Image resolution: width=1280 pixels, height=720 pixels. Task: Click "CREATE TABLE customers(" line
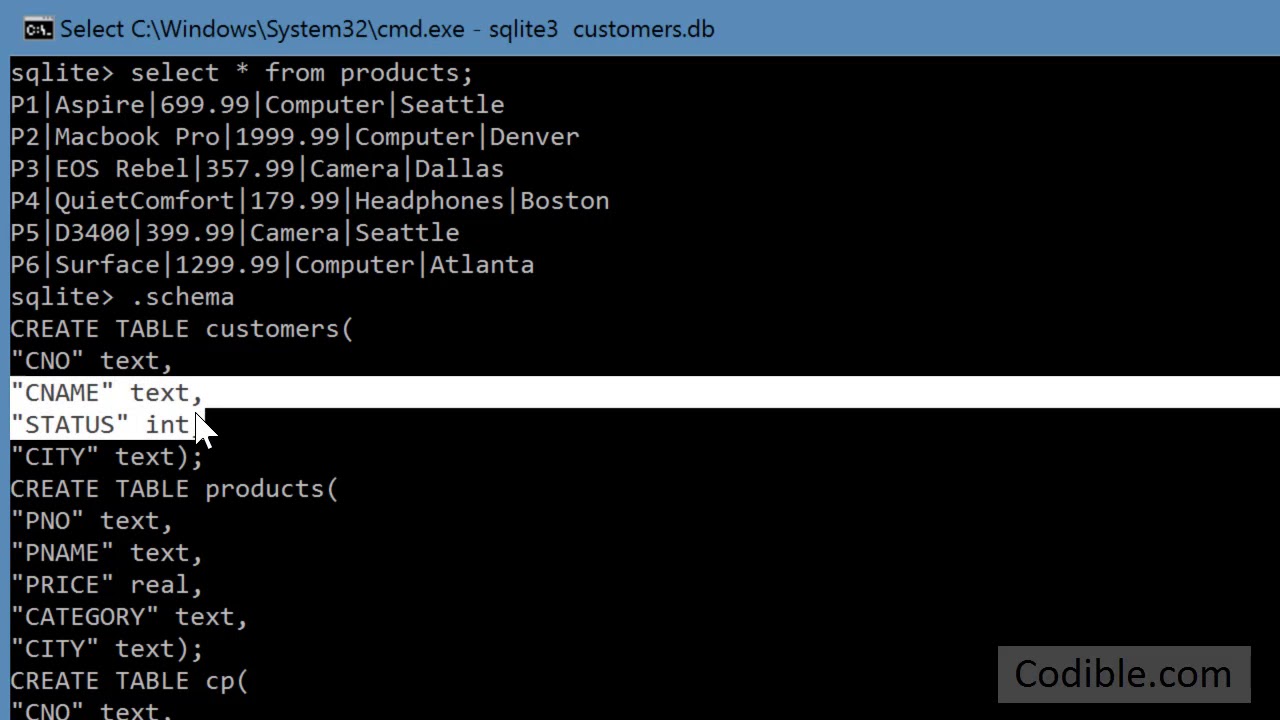click(182, 329)
